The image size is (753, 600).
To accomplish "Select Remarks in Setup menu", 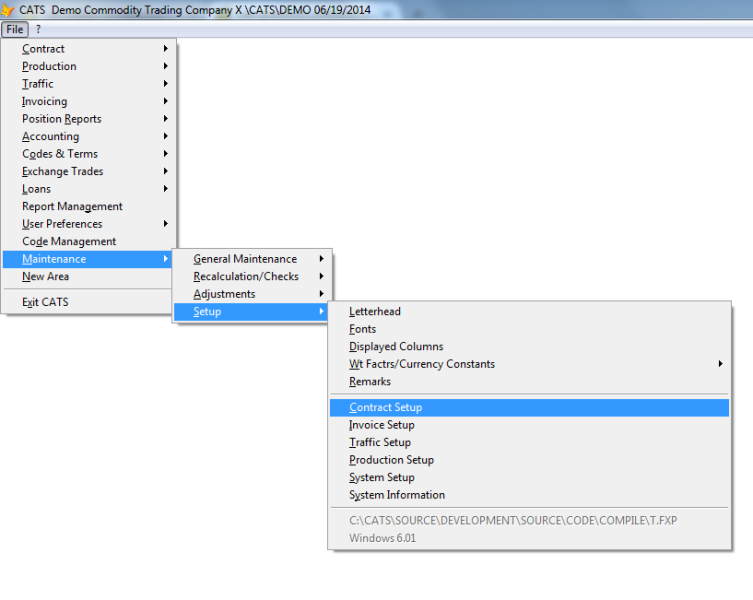I will pyautogui.click(x=529, y=381).
